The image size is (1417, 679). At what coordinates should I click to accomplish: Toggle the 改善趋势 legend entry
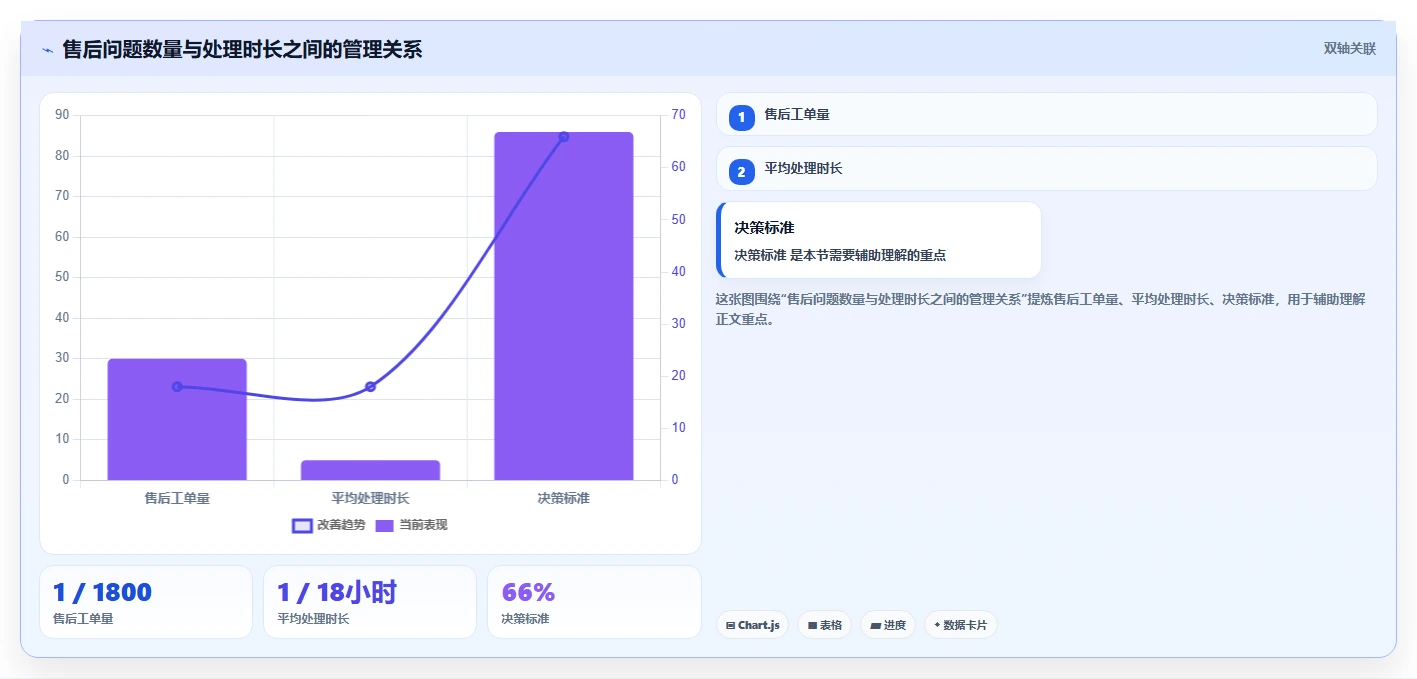tap(329, 525)
